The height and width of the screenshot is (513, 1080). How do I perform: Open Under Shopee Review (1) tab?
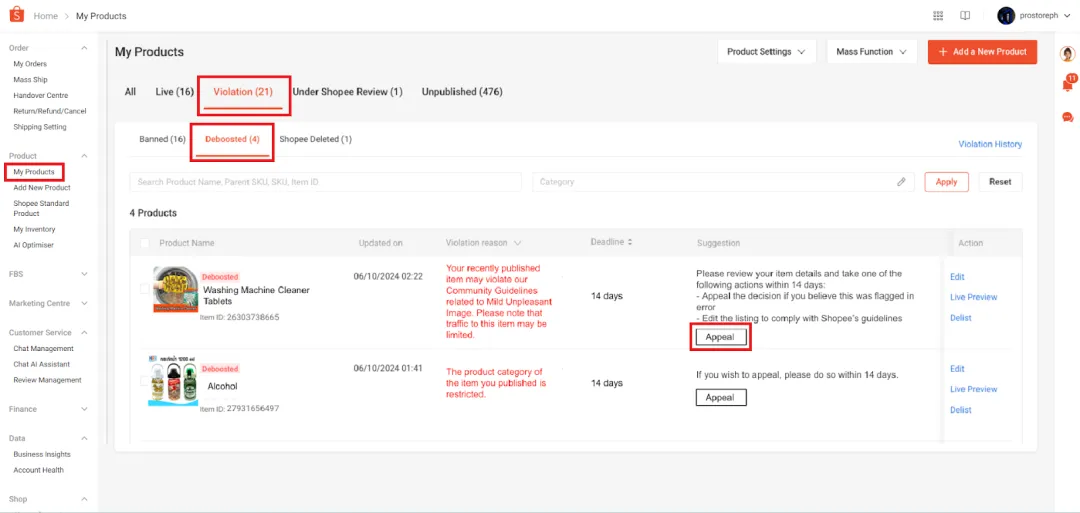pyautogui.click(x=348, y=92)
